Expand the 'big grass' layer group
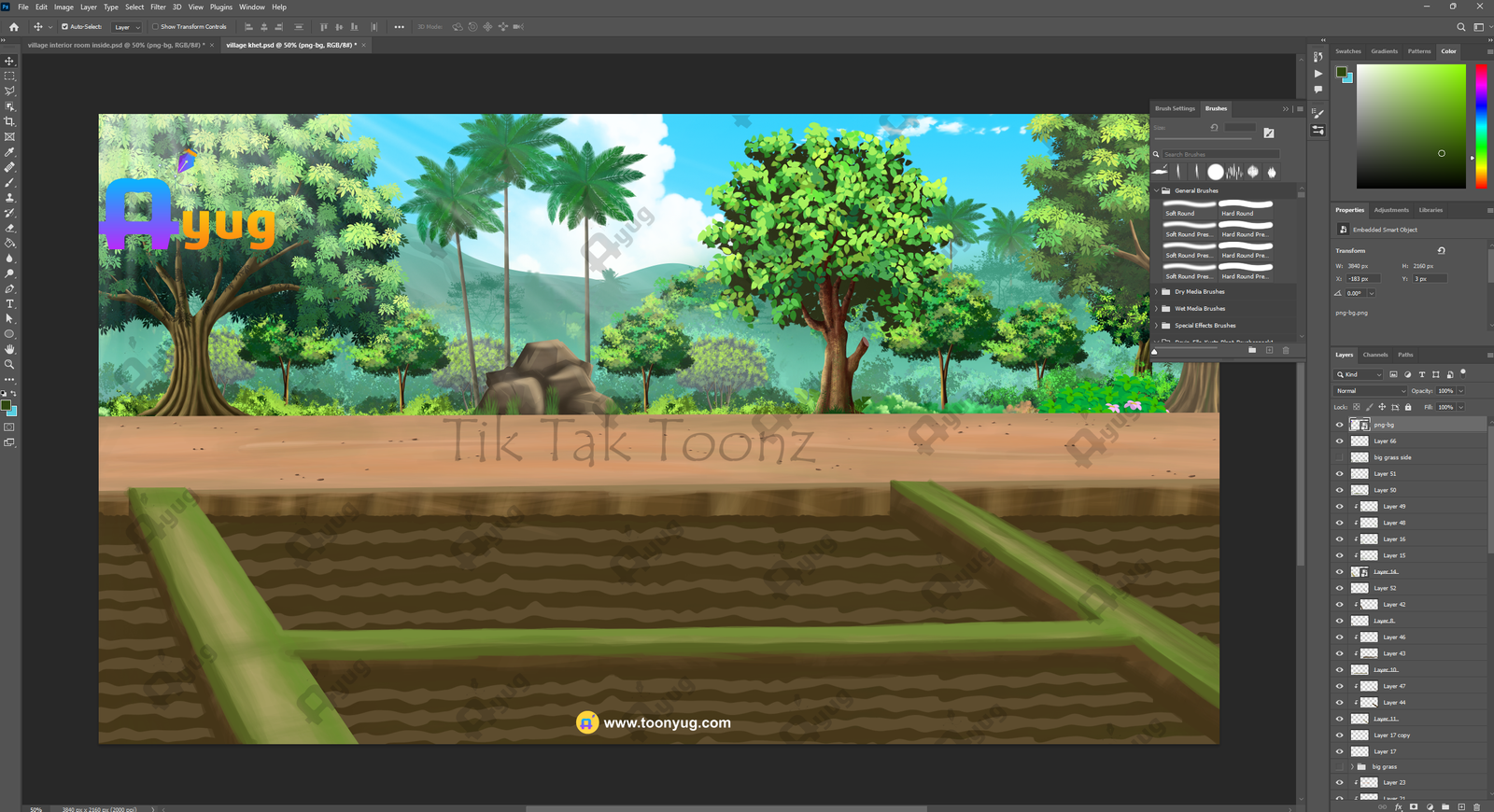Image resolution: width=1494 pixels, height=812 pixels. pos(1352,767)
